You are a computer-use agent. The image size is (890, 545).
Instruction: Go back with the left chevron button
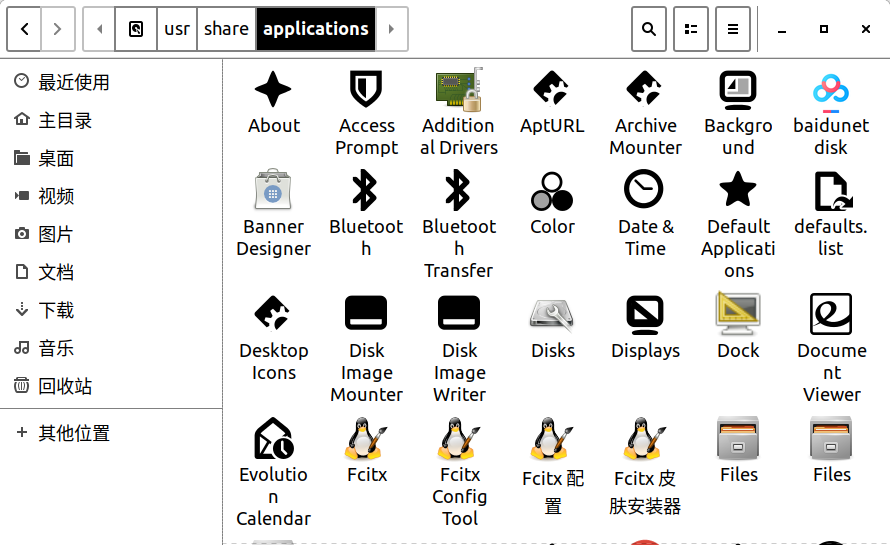(24, 29)
